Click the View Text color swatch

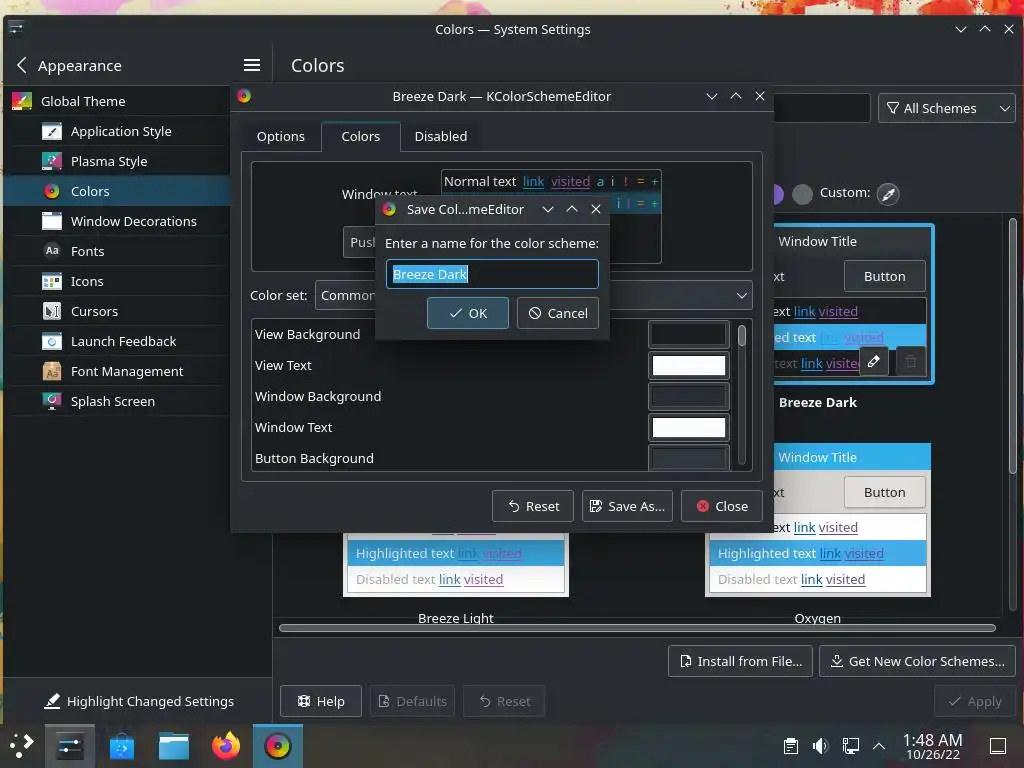pyautogui.click(x=688, y=366)
